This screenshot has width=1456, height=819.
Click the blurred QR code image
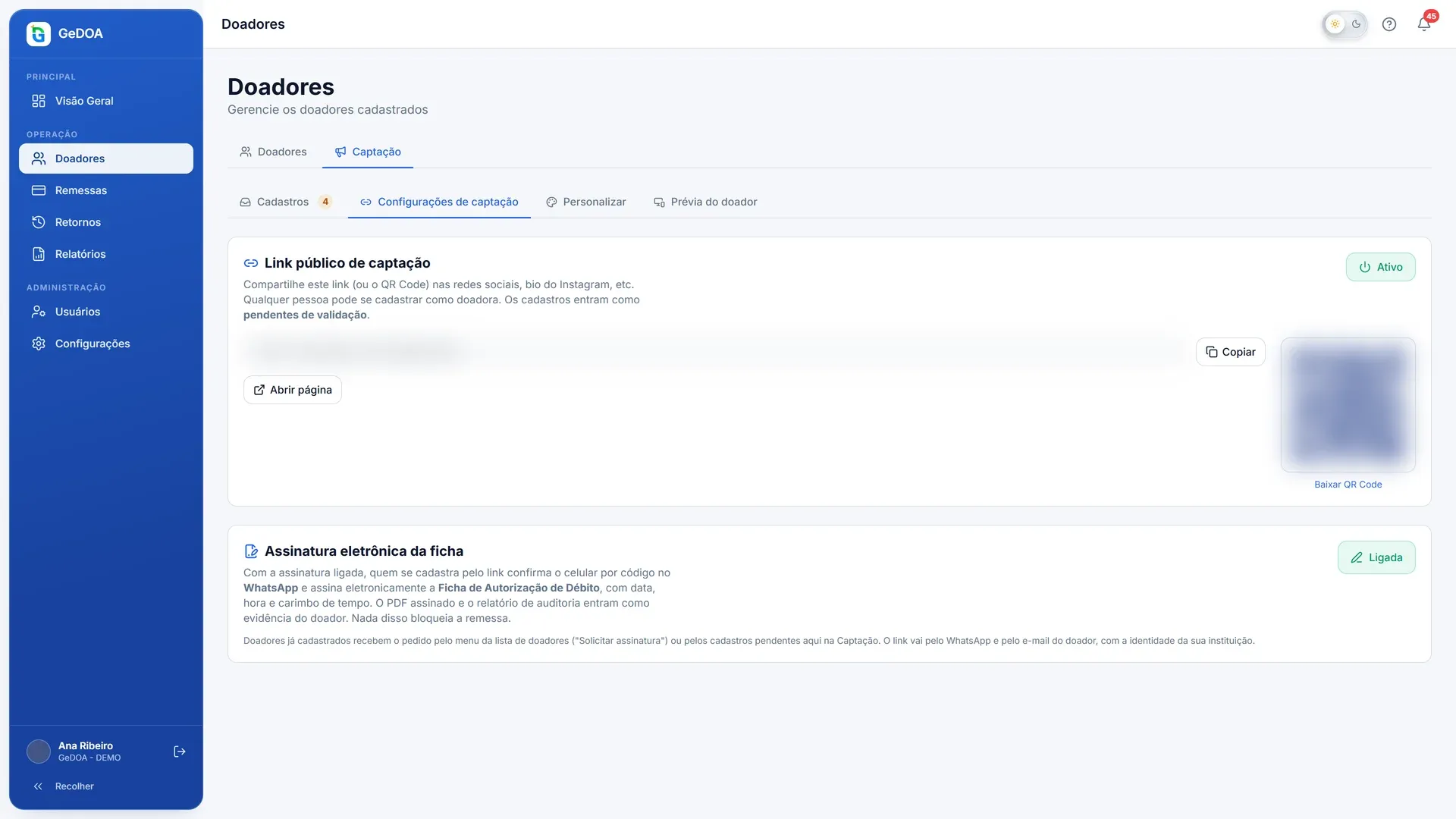(x=1348, y=404)
